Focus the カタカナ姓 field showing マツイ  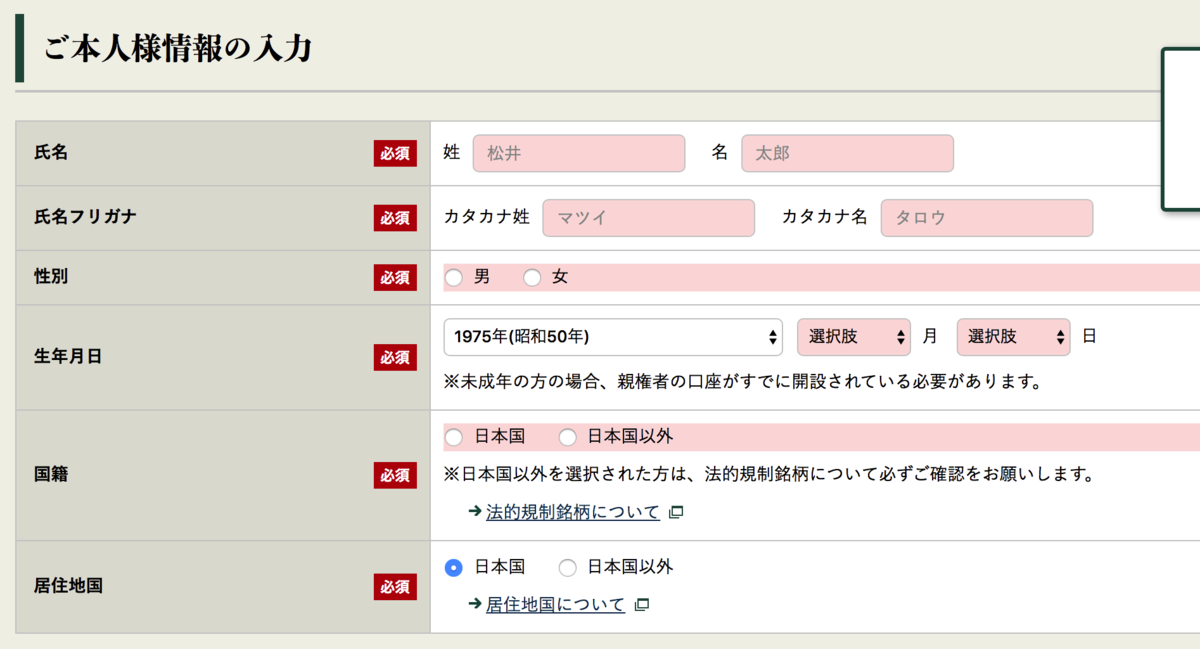(x=649, y=218)
